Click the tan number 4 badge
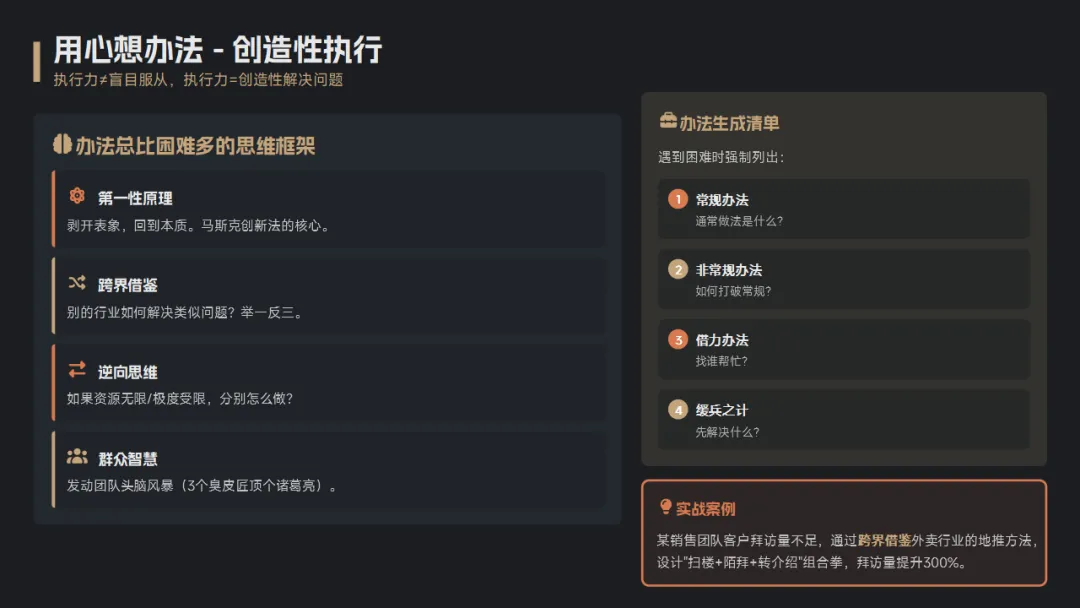This screenshot has width=1080, height=608. (x=678, y=410)
